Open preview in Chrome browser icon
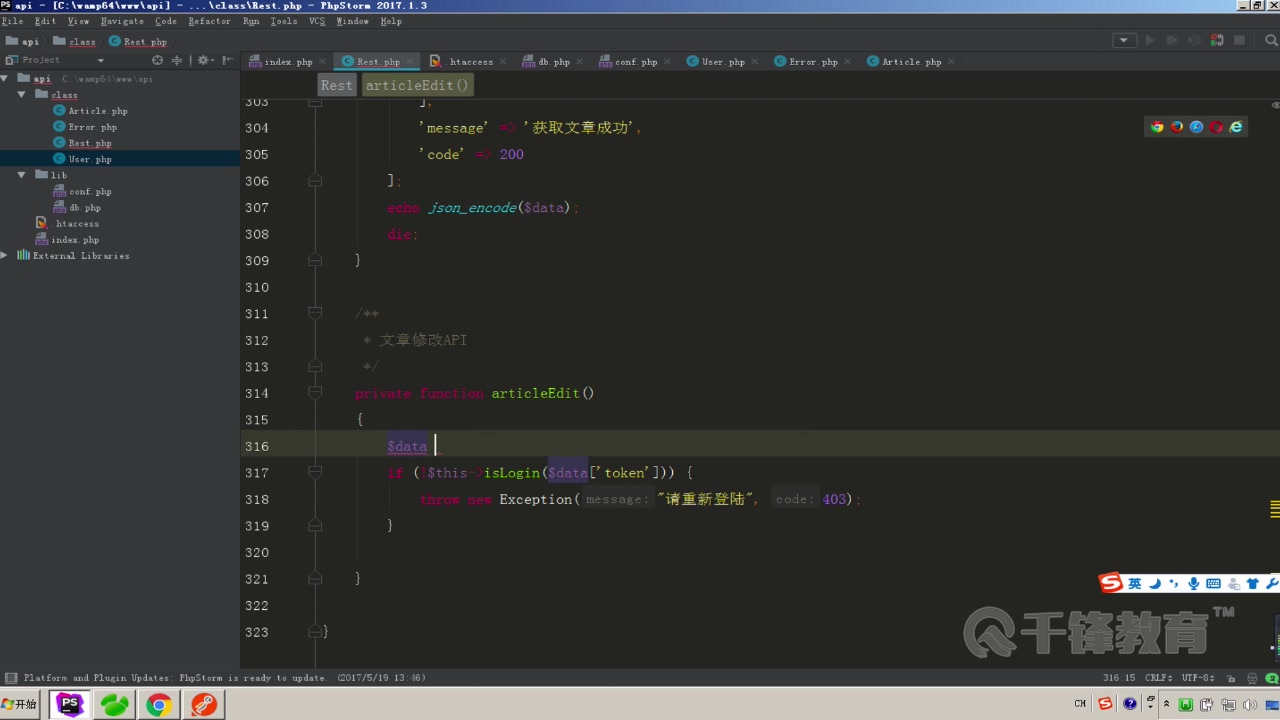 (x=1157, y=127)
